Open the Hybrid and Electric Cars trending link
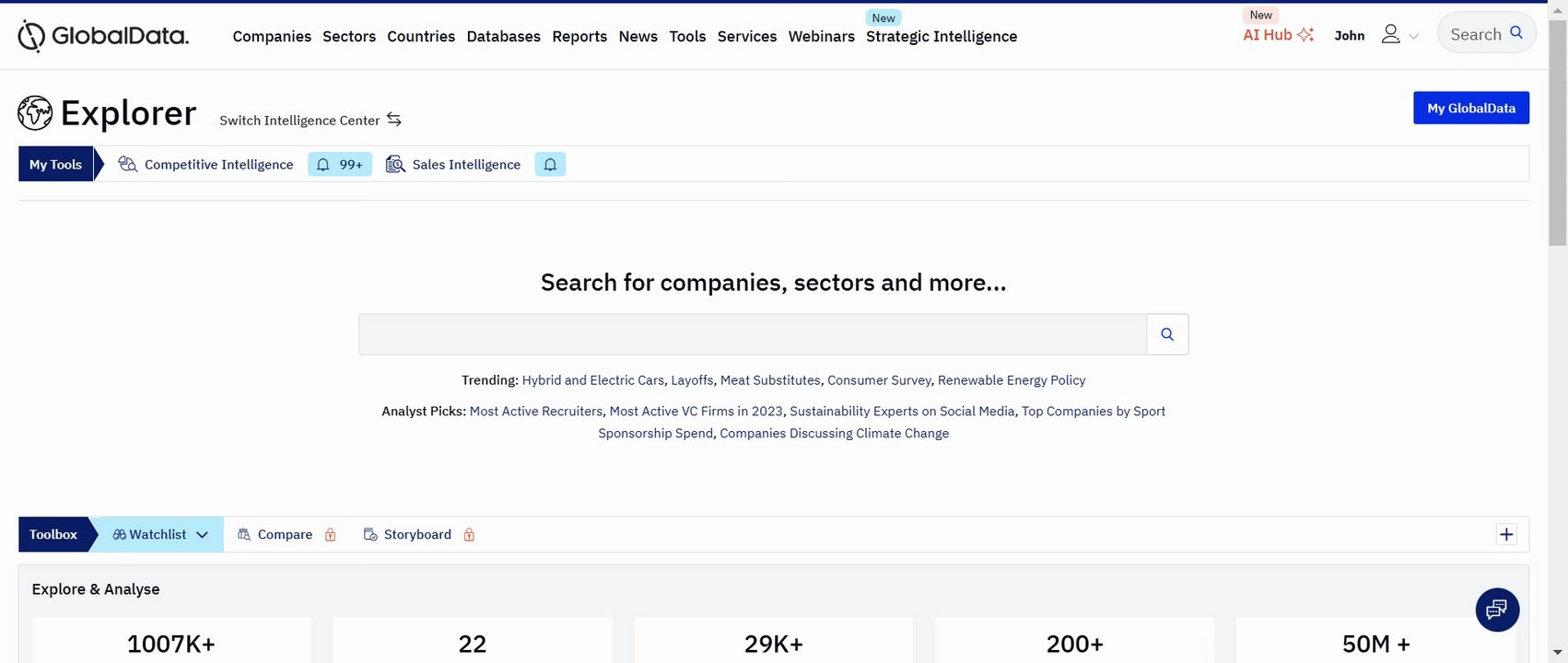 (x=592, y=380)
